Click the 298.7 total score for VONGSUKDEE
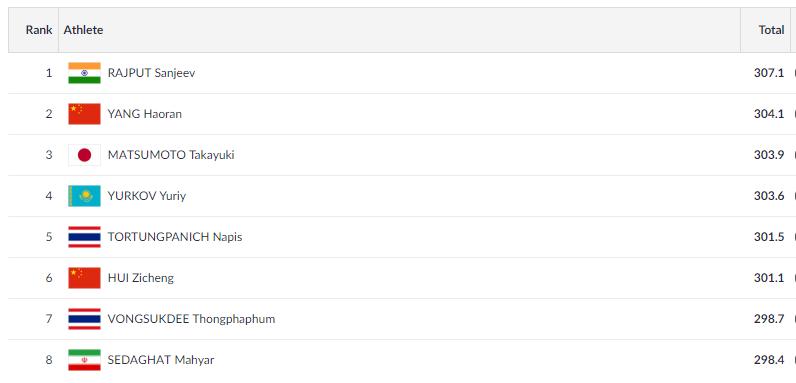The height and width of the screenshot is (383, 796). click(x=769, y=319)
